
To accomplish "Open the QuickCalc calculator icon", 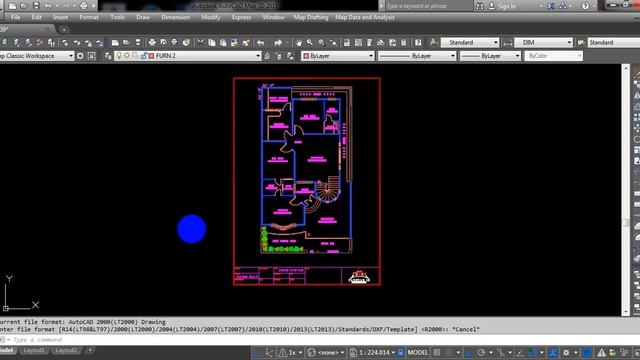I will pyautogui.click(x=403, y=42).
